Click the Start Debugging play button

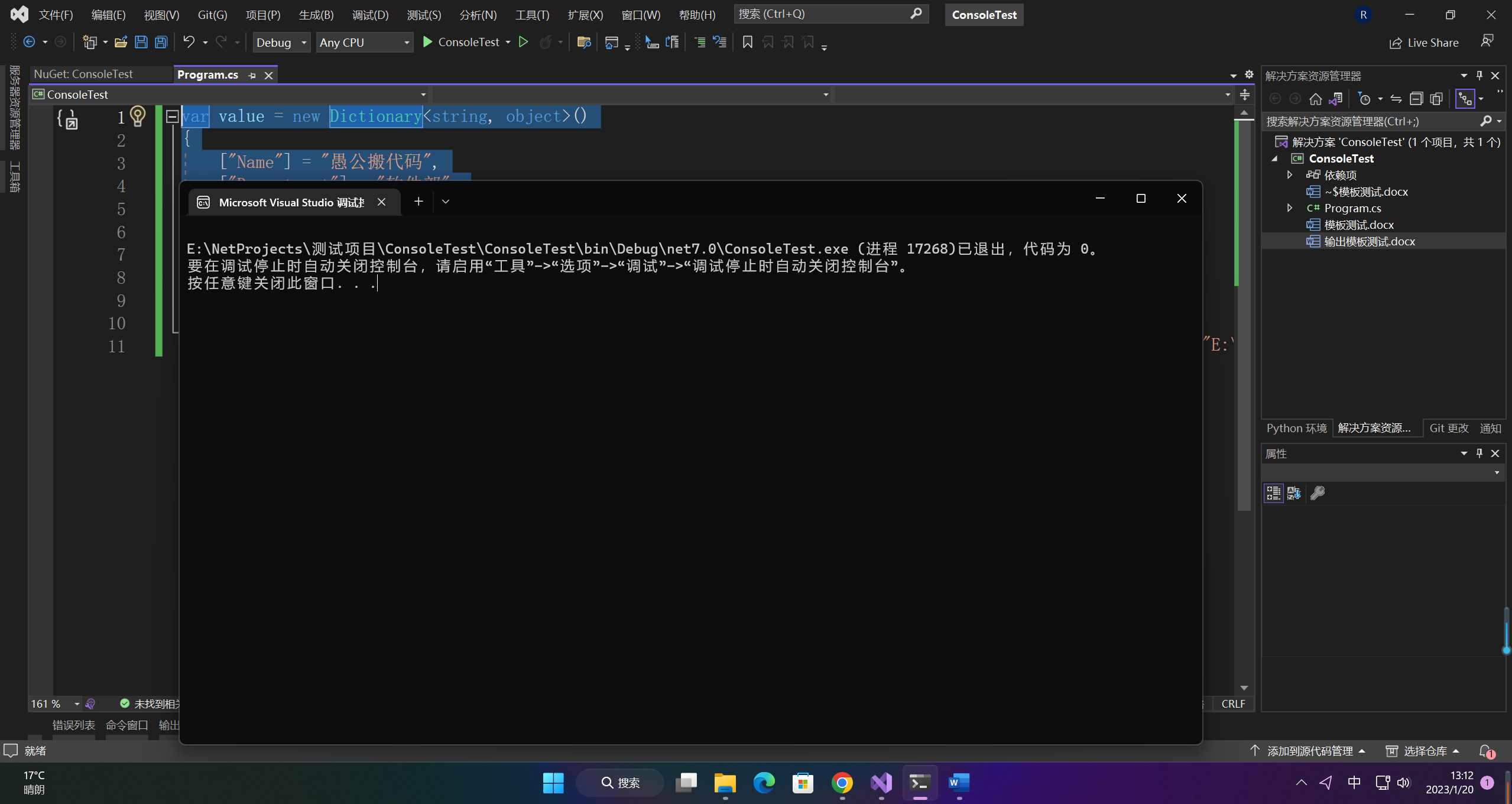pyautogui.click(x=428, y=42)
